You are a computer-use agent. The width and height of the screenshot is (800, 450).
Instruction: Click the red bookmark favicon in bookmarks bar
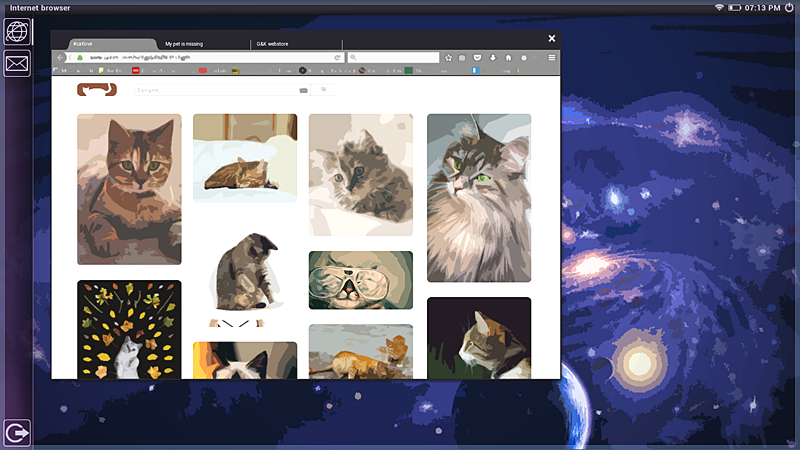coord(135,70)
